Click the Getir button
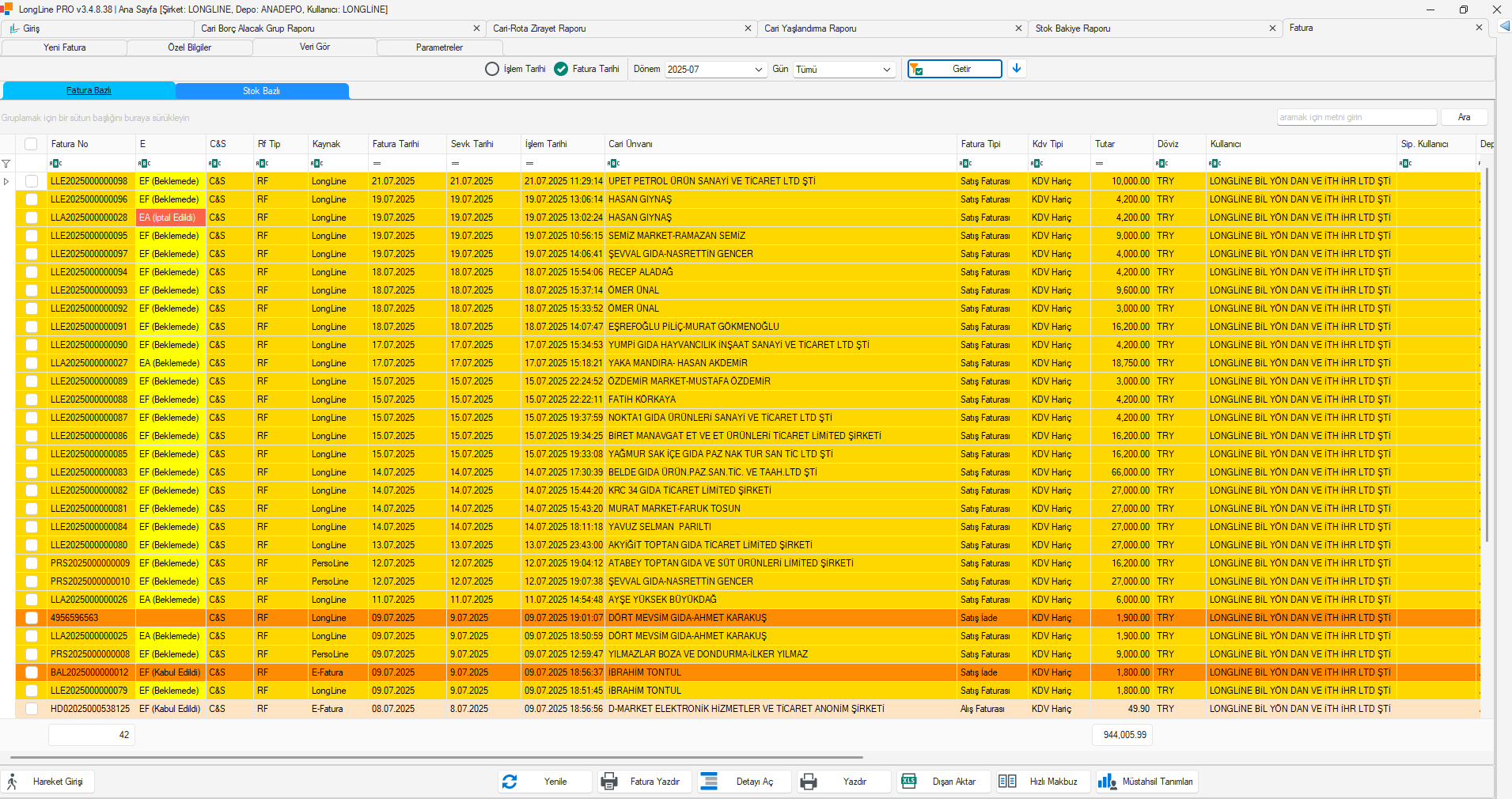Screen dimensions: 1512x799 coord(954,69)
